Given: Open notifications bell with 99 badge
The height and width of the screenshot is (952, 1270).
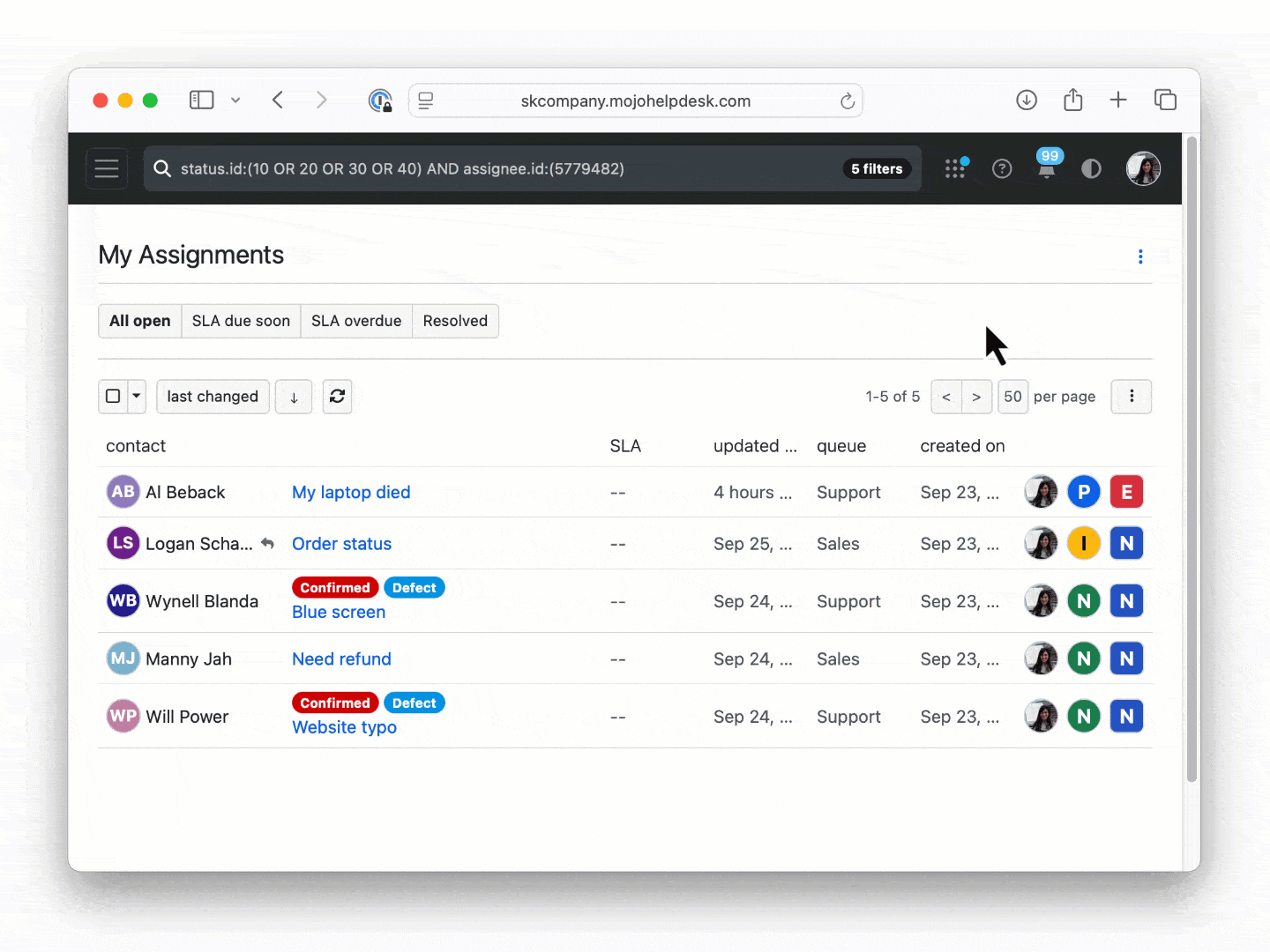Looking at the screenshot, I should click(x=1047, y=168).
